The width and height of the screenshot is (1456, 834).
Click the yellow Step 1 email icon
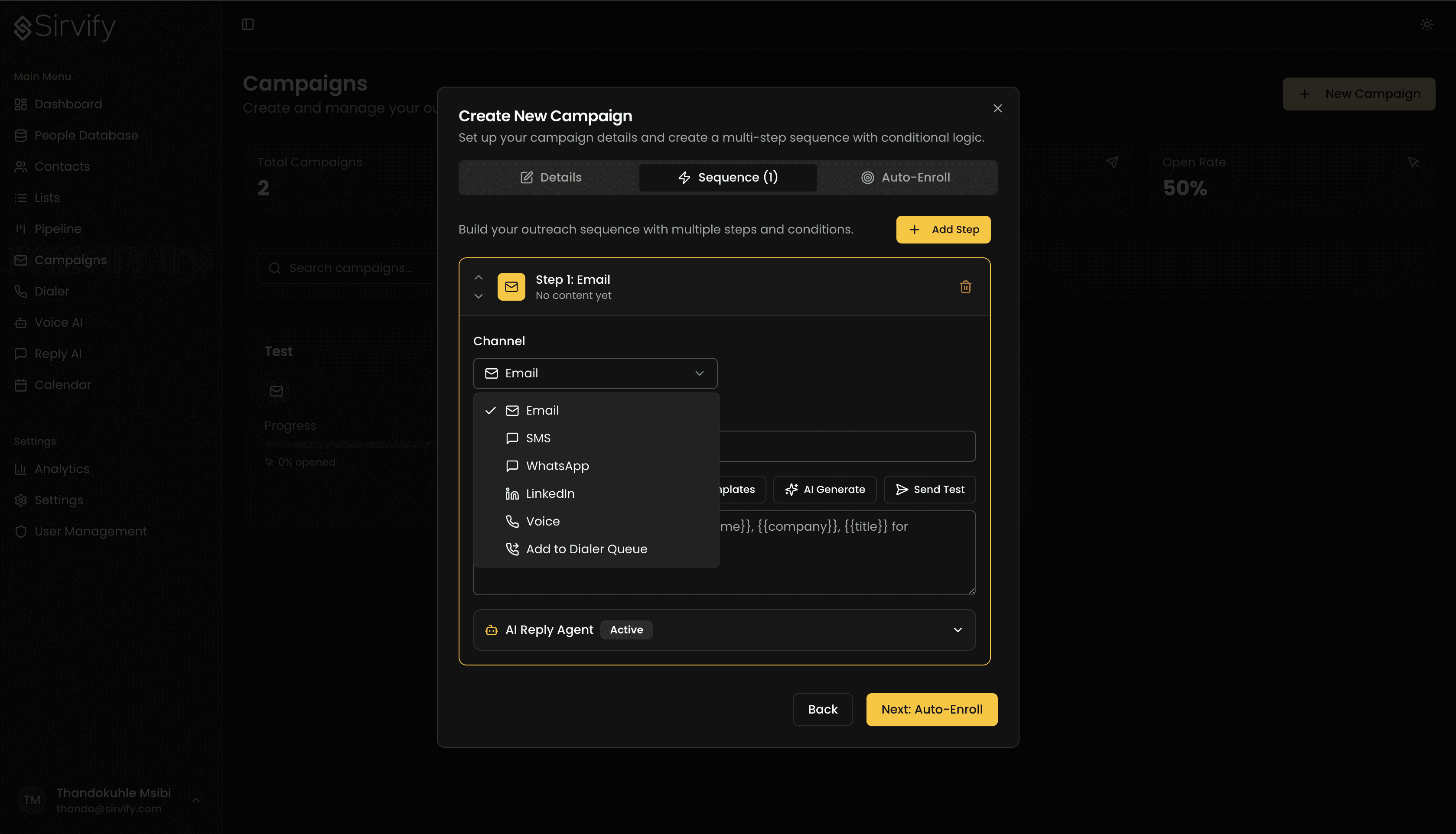[x=511, y=287]
